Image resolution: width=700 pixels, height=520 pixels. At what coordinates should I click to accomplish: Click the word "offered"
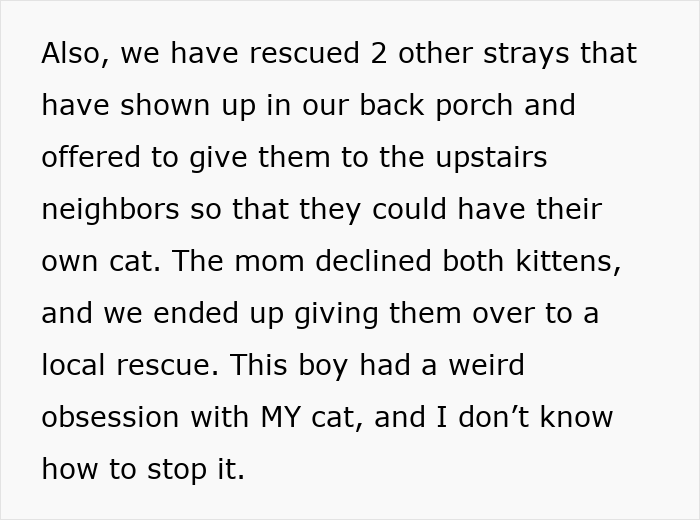91,157
